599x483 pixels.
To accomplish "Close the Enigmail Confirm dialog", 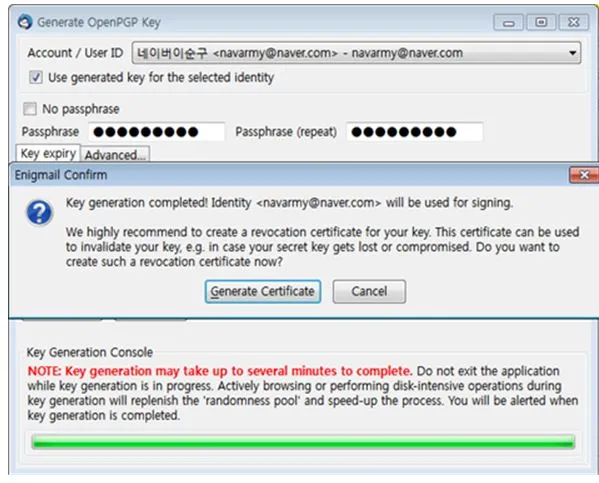I will (x=584, y=175).
